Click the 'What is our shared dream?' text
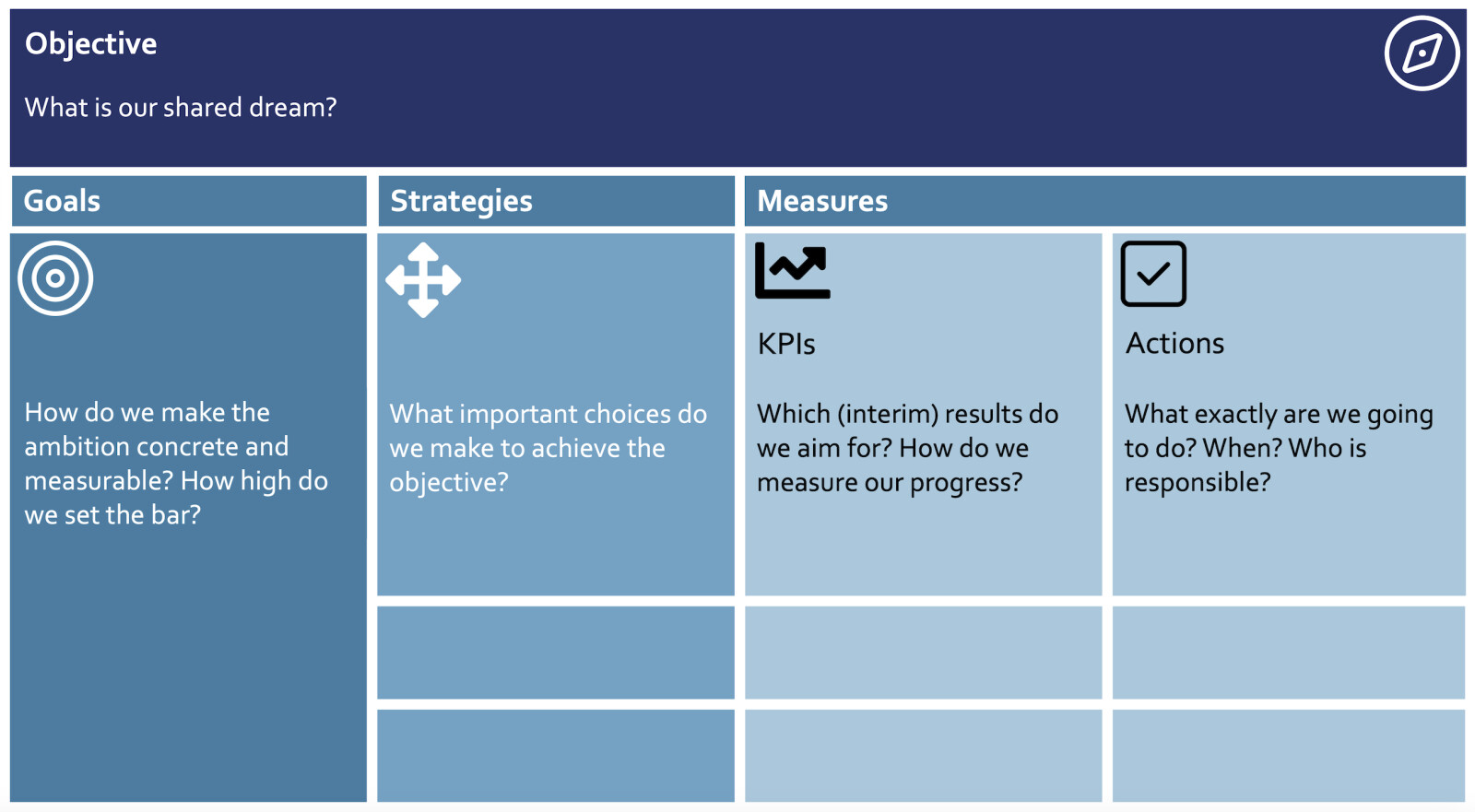This screenshot has height=812, width=1475. pos(181,108)
